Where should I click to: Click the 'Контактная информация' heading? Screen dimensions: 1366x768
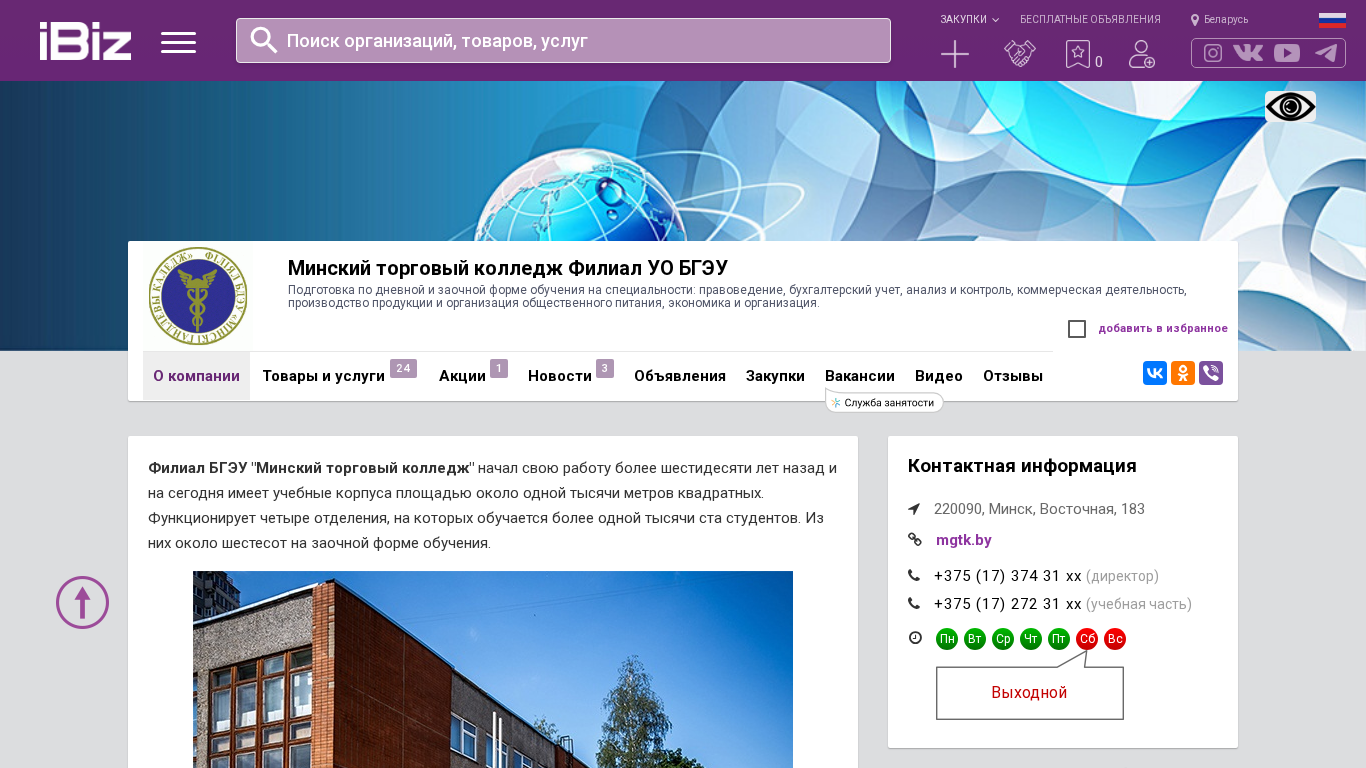pos(1022,466)
